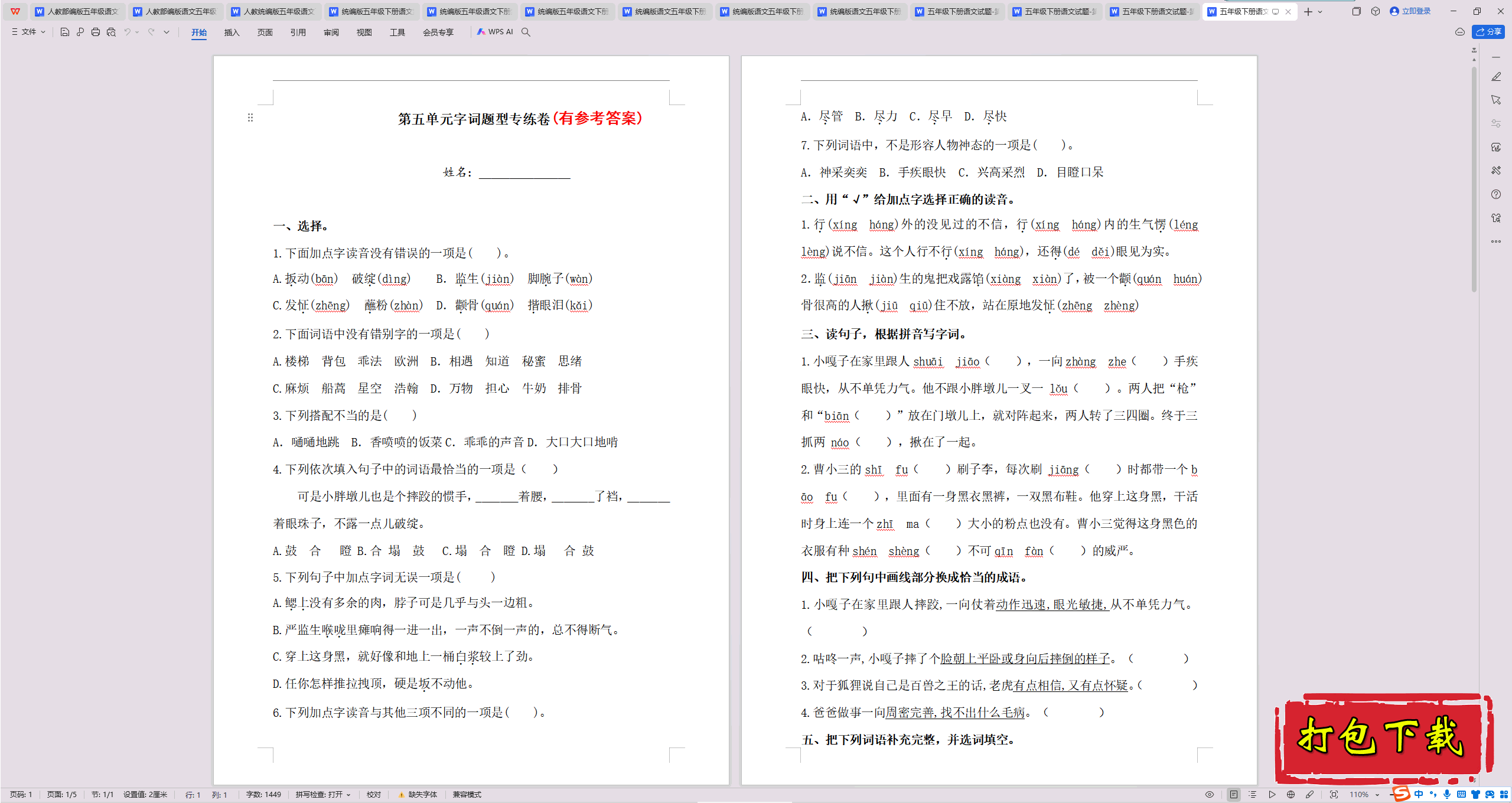Click the Save document icon
This screenshot has width=1512, height=803.
pos(64,32)
